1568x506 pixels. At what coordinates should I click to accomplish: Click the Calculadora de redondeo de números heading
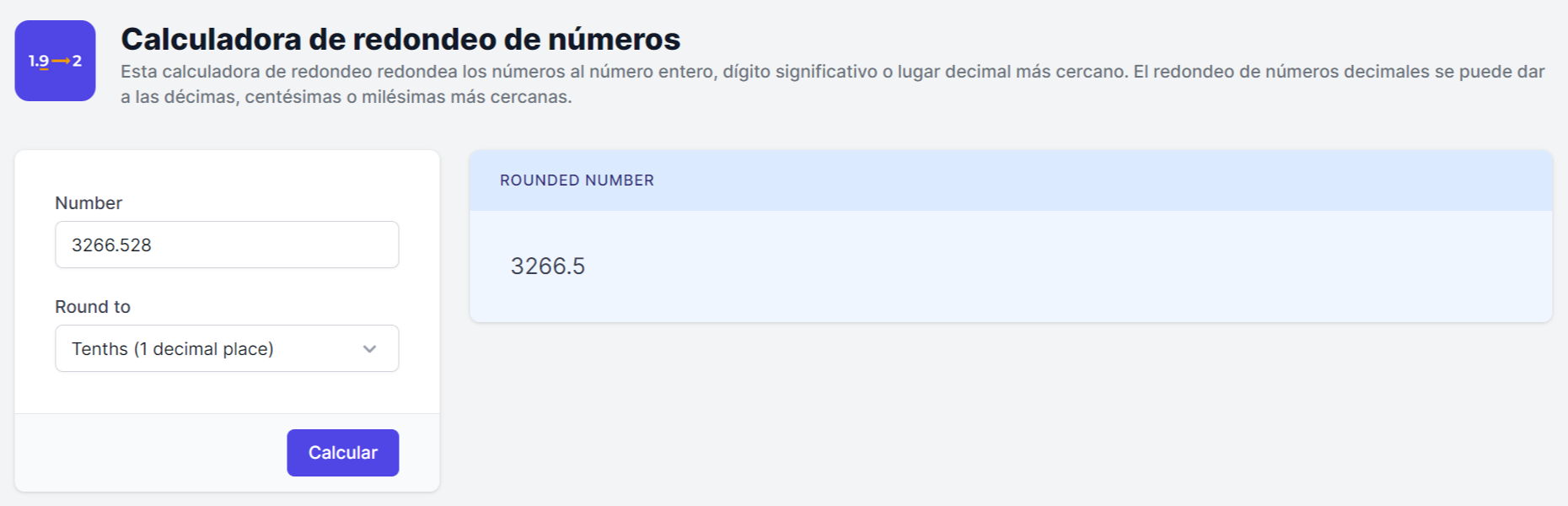(x=400, y=39)
